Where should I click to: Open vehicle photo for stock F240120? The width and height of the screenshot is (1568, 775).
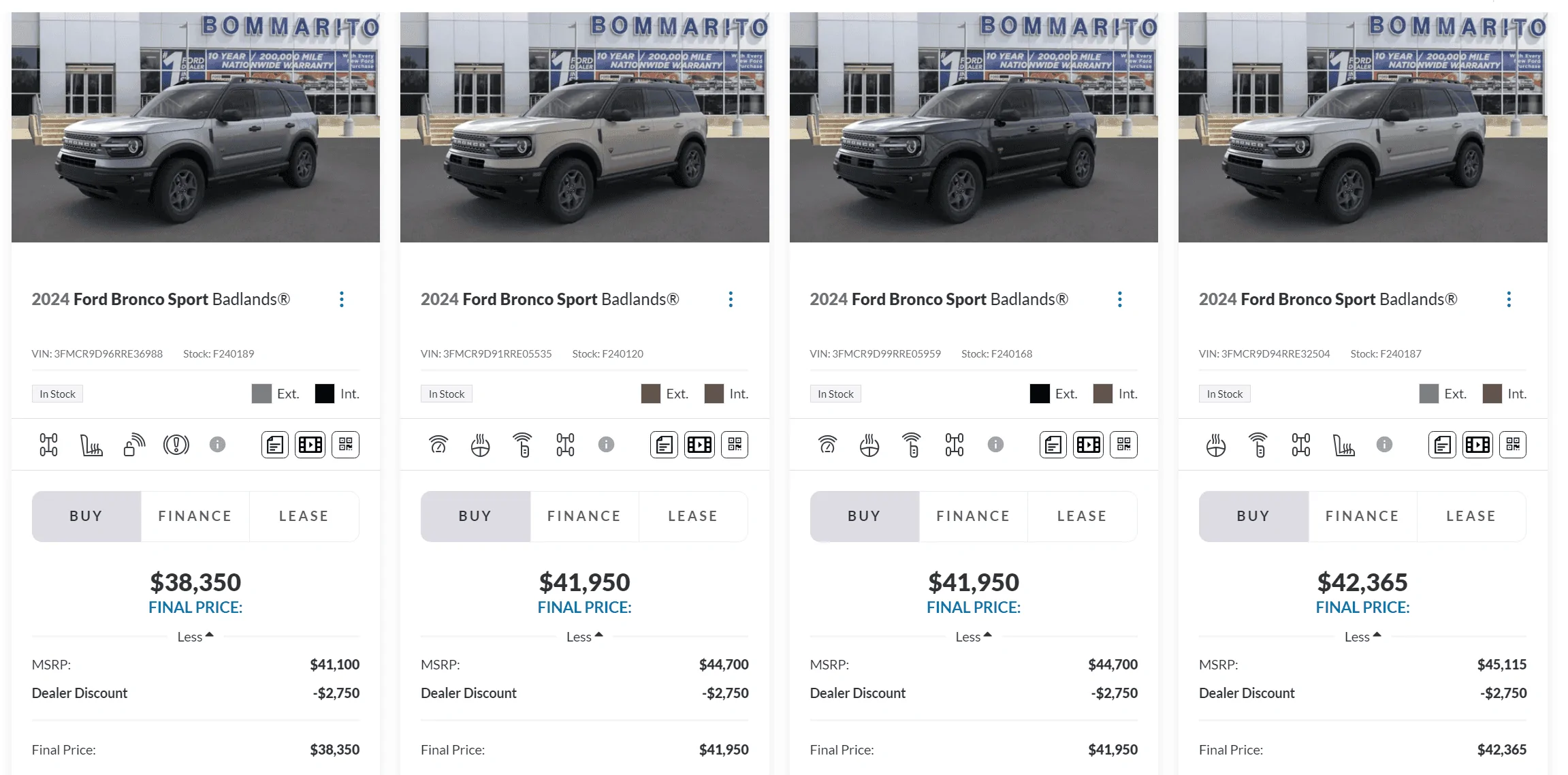[x=584, y=127]
